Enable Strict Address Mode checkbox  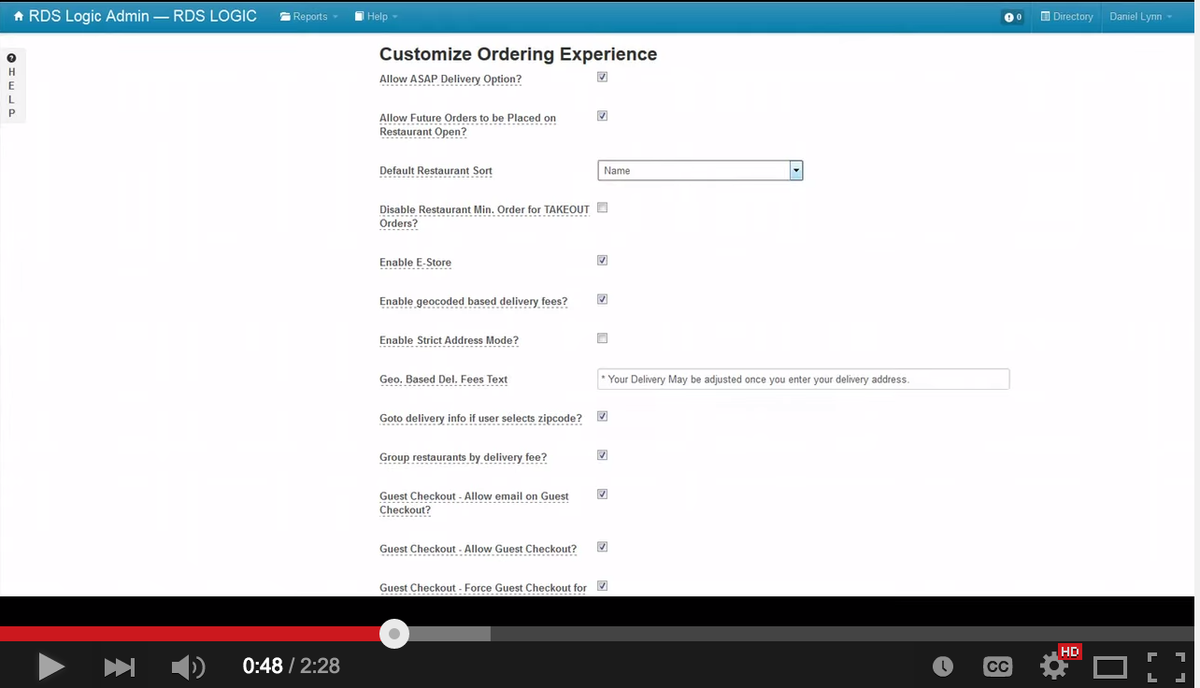point(602,338)
